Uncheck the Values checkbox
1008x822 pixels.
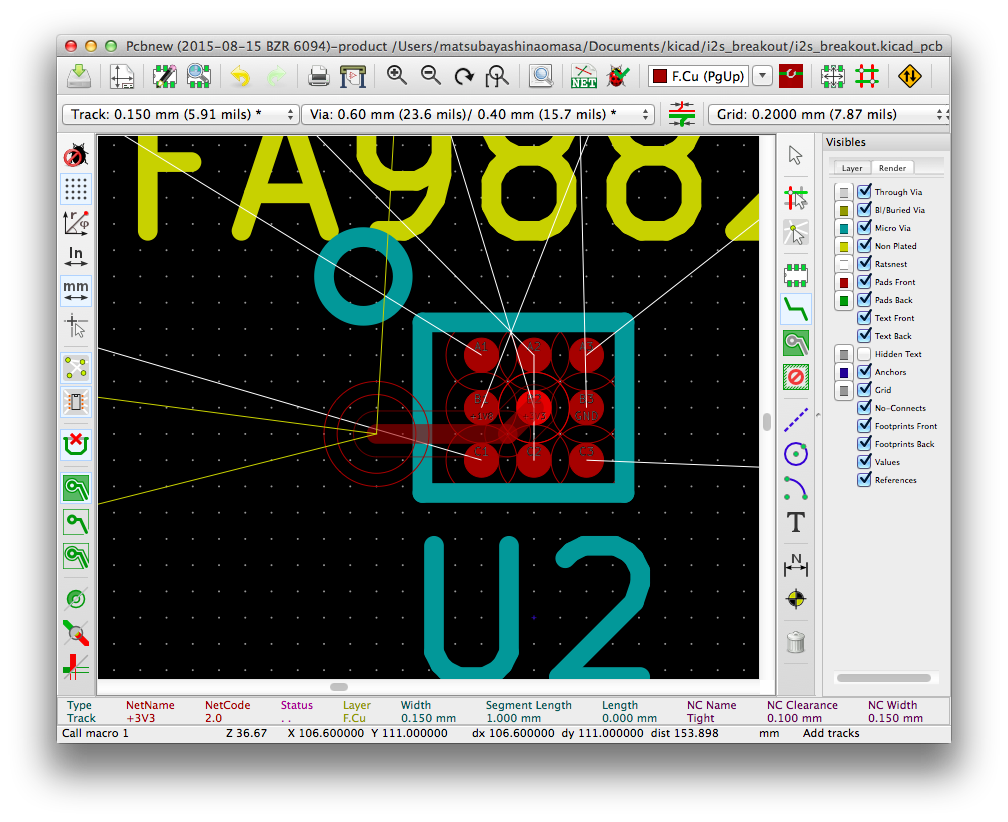[864, 461]
